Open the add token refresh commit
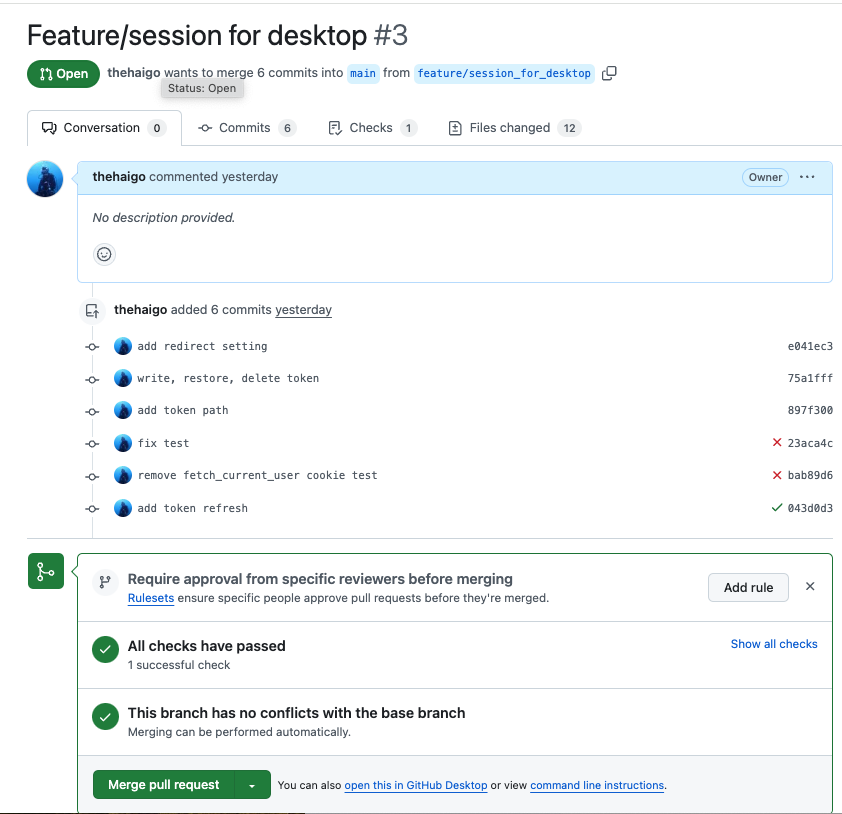 coord(192,508)
